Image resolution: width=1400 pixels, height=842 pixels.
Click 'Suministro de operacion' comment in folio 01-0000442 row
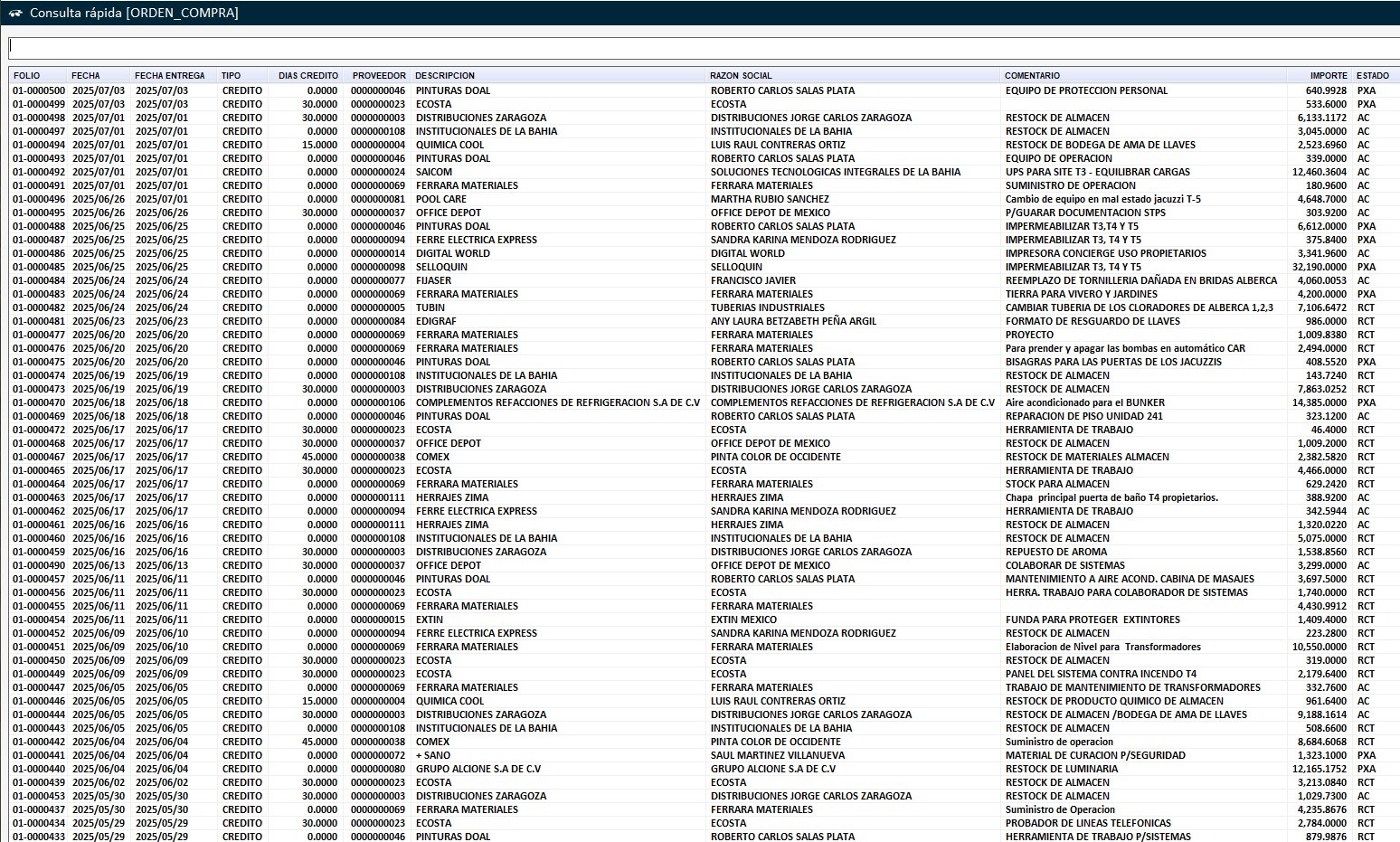tap(1059, 742)
